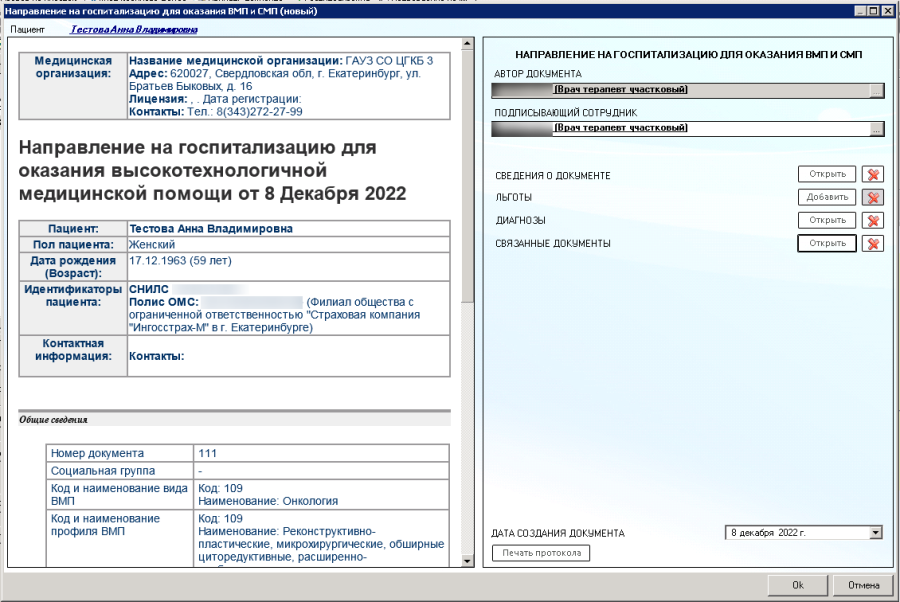Viewport: 900px width, 602px height.
Task: Click the Социальная группа row label
Action: pyautogui.click(x=103, y=471)
